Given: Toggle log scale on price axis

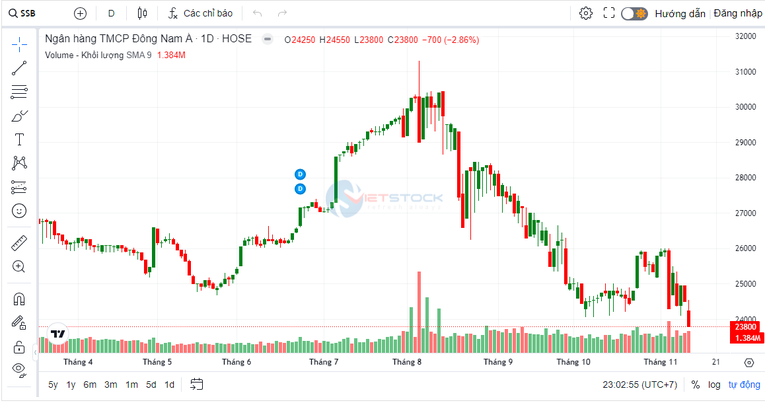Looking at the screenshot, I should click(714, 385).
